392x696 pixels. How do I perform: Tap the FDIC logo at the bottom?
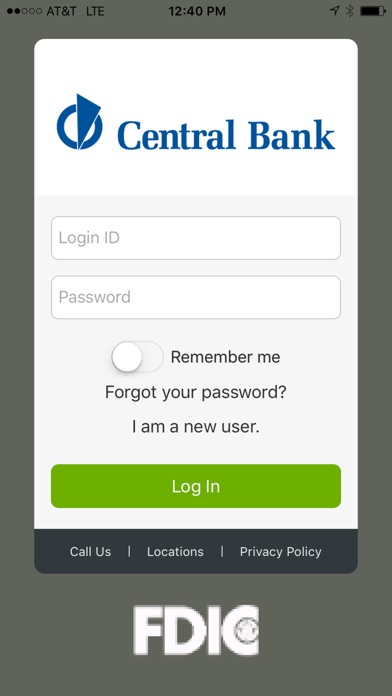point(196,630)
